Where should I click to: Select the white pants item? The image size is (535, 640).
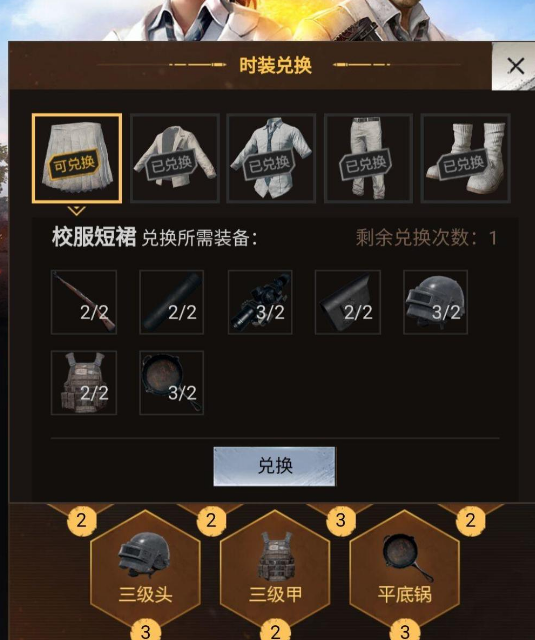coord(369,158)
